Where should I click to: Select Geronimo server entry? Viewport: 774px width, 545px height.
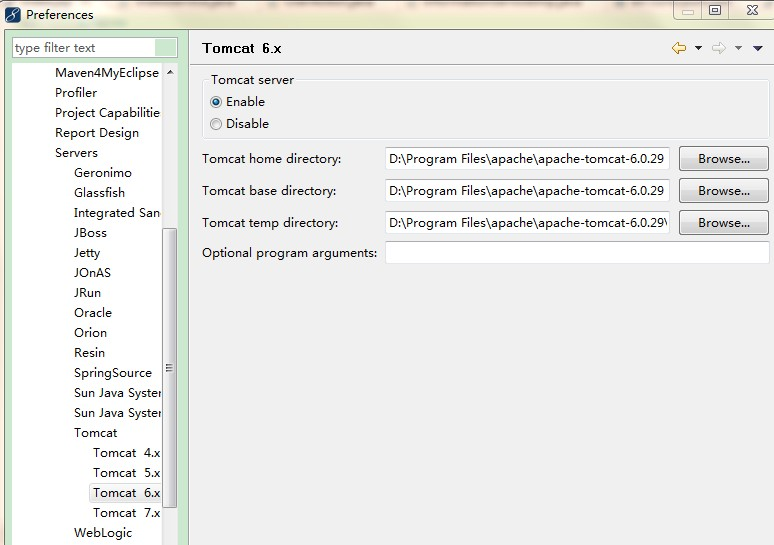pos(103,173)
